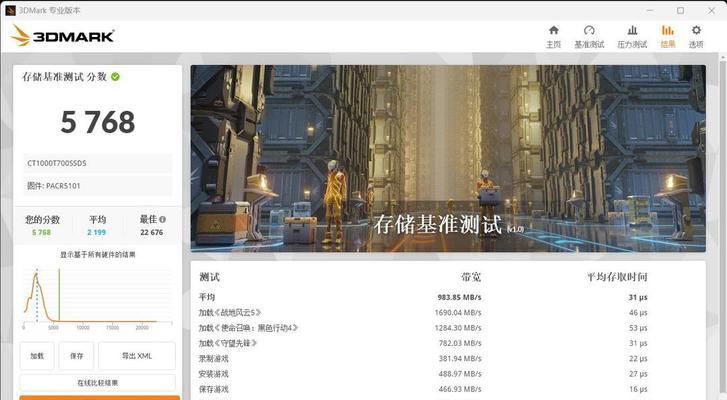Click the 在线比较结果 button
727x400 pixels.
tap(97, 383)
